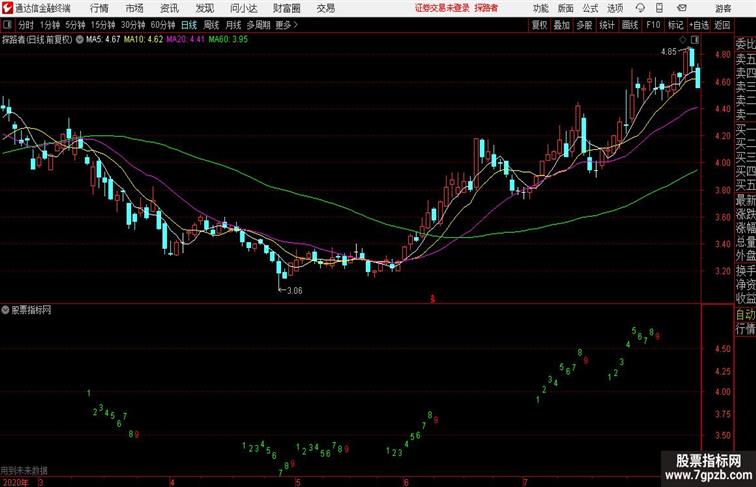Click the 多股 multi-stock button
Screen dimensions: 756x487
584,25
